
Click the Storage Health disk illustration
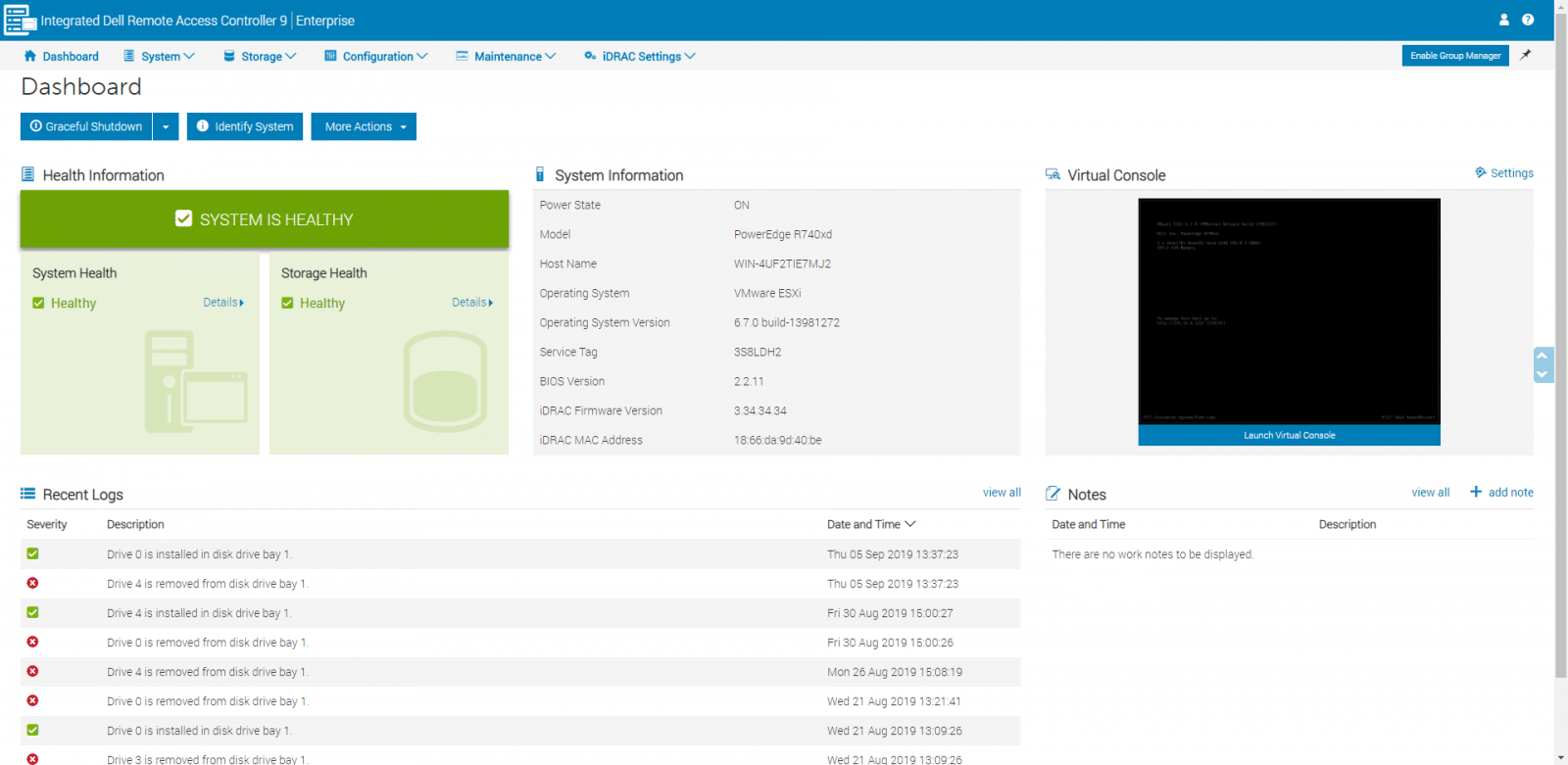tap(445, 381)
